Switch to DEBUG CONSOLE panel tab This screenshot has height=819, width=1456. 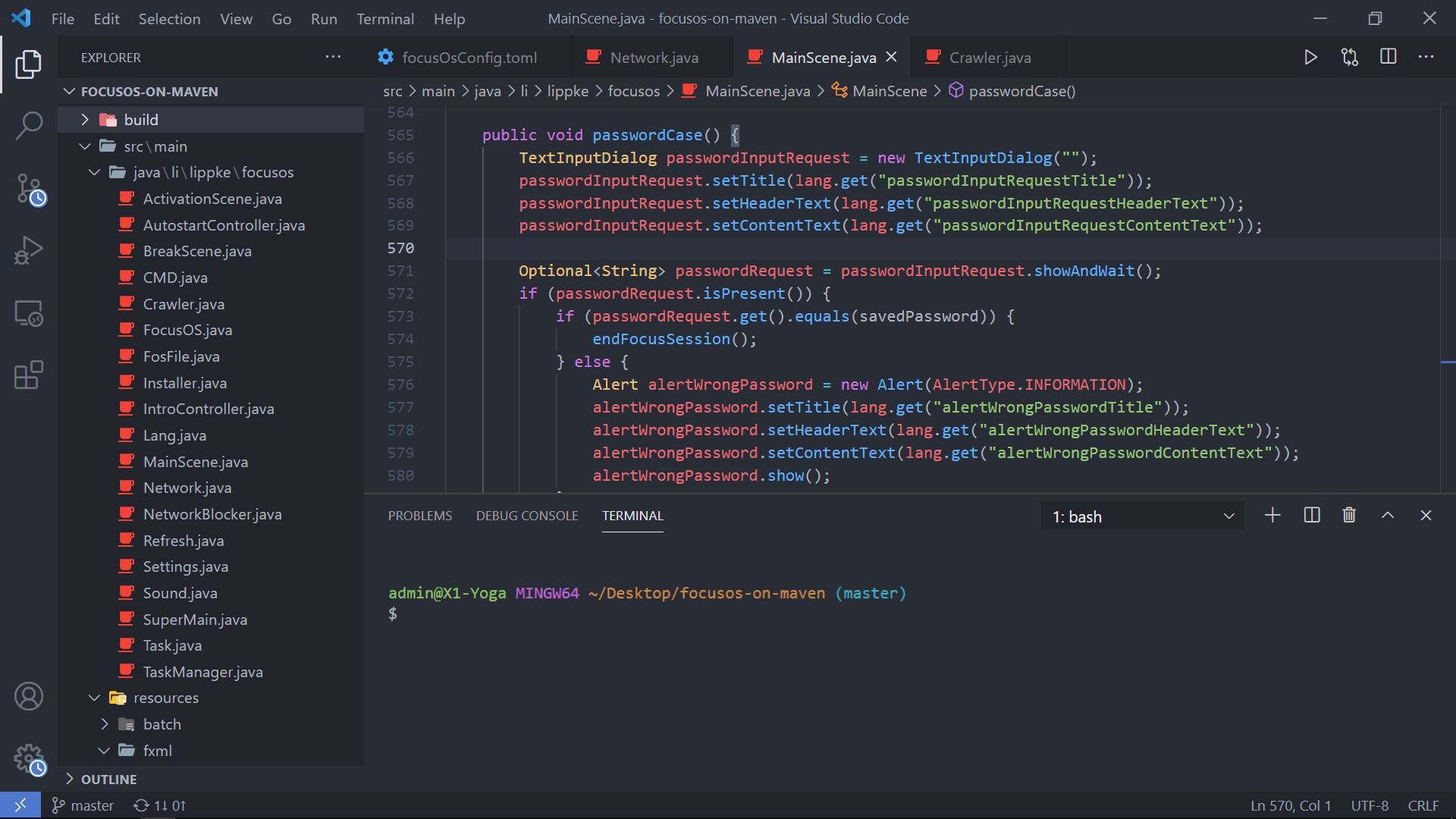[527, 516]
